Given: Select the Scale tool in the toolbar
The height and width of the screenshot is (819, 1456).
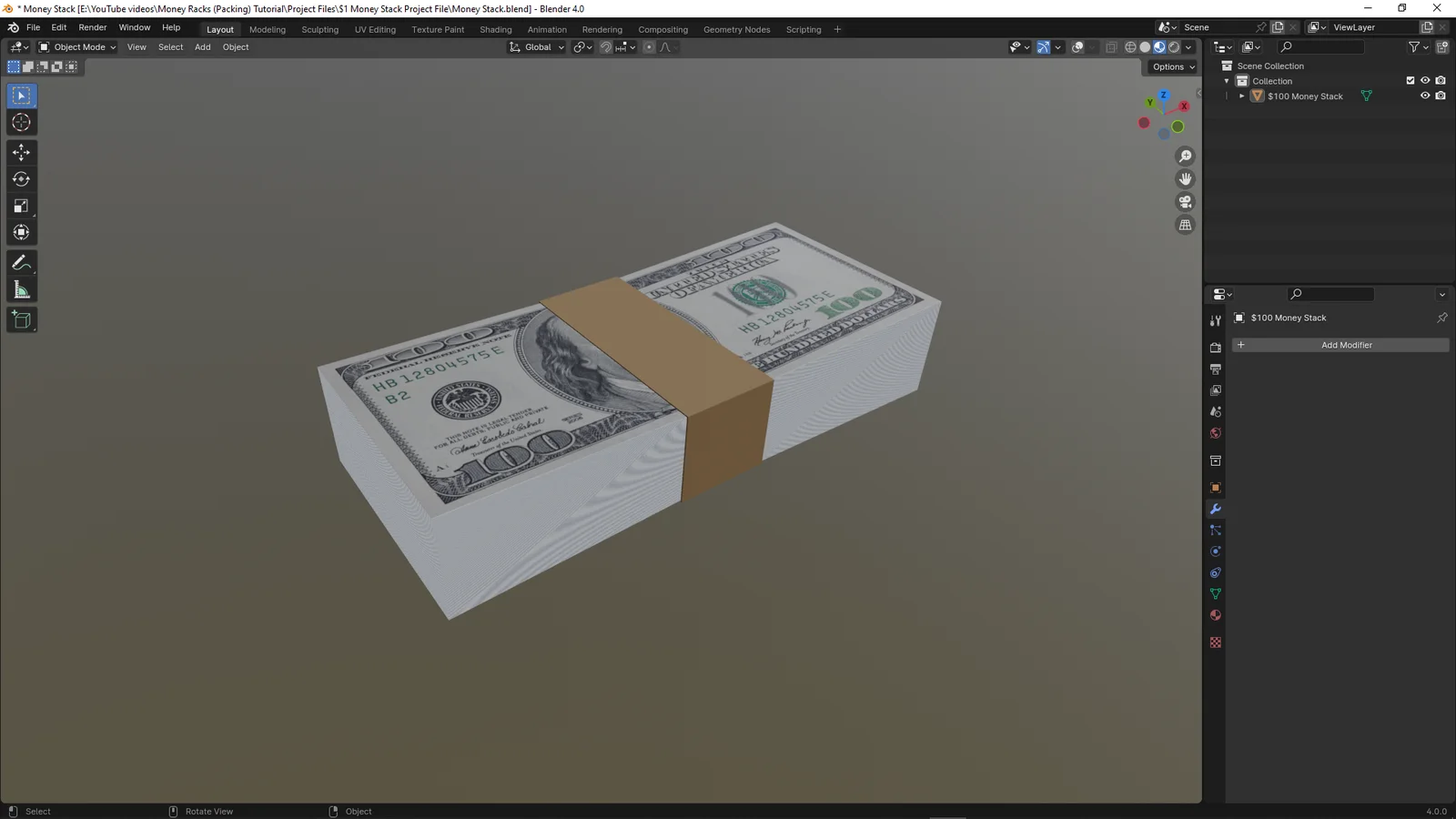Looking at the screenshot, I should pos(21,205).
